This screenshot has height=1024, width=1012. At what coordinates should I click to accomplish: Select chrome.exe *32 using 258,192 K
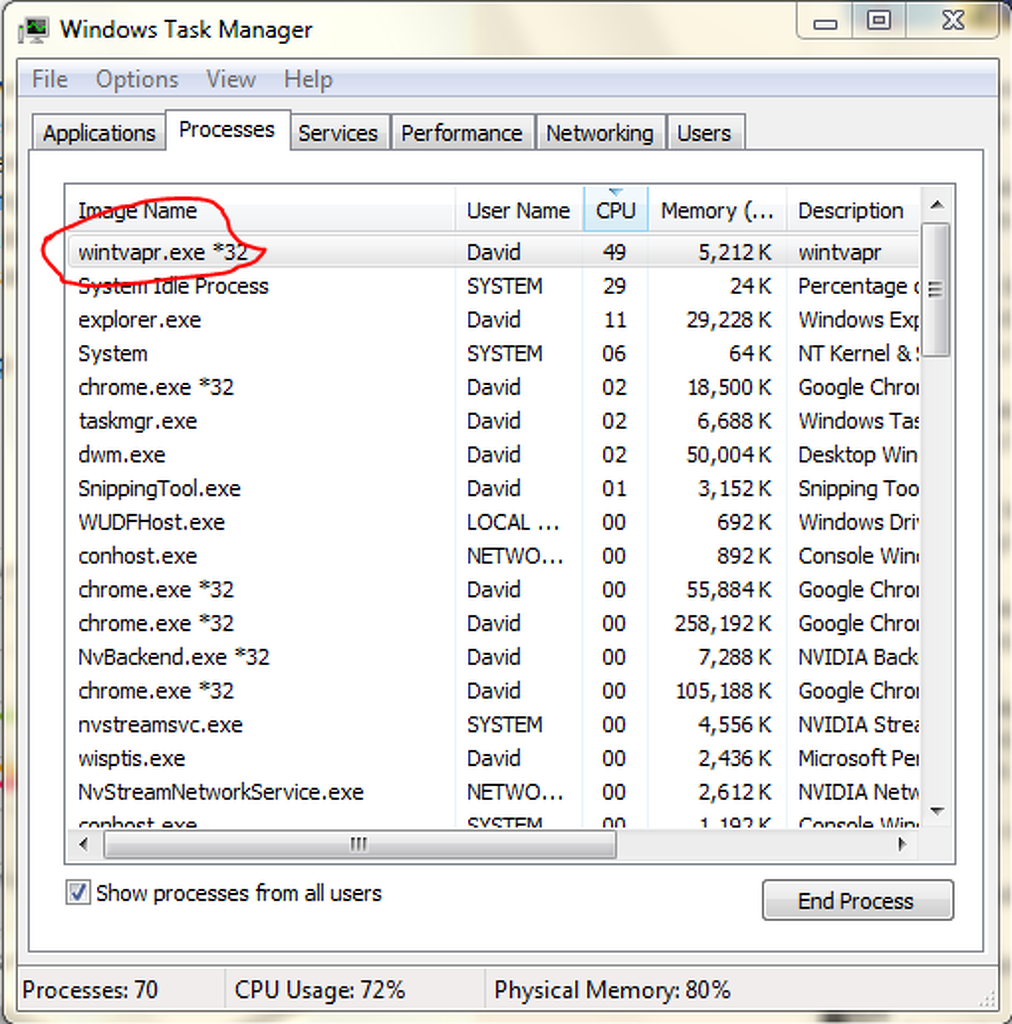(x=493, y=624)
